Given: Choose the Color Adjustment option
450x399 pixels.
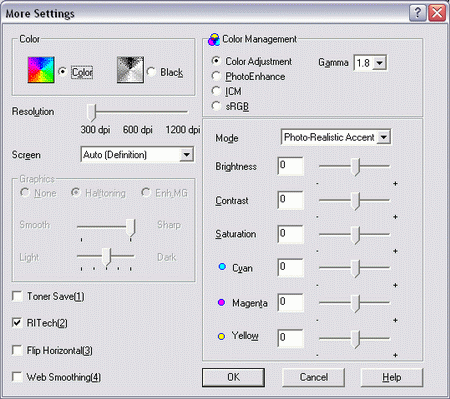Looking at the screenshot, I should [216, 61].
